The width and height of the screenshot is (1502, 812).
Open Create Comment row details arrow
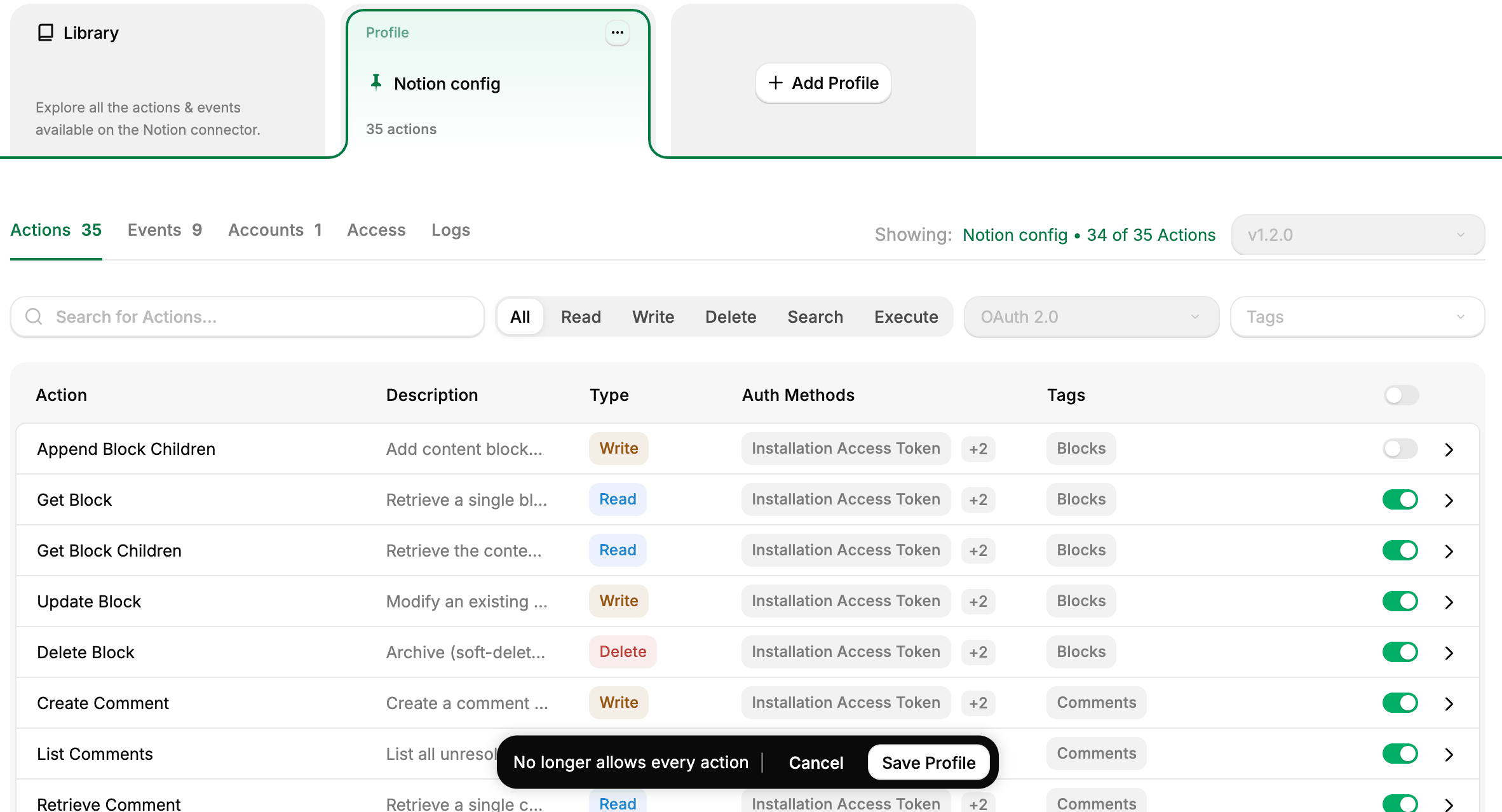(1449, 703)
